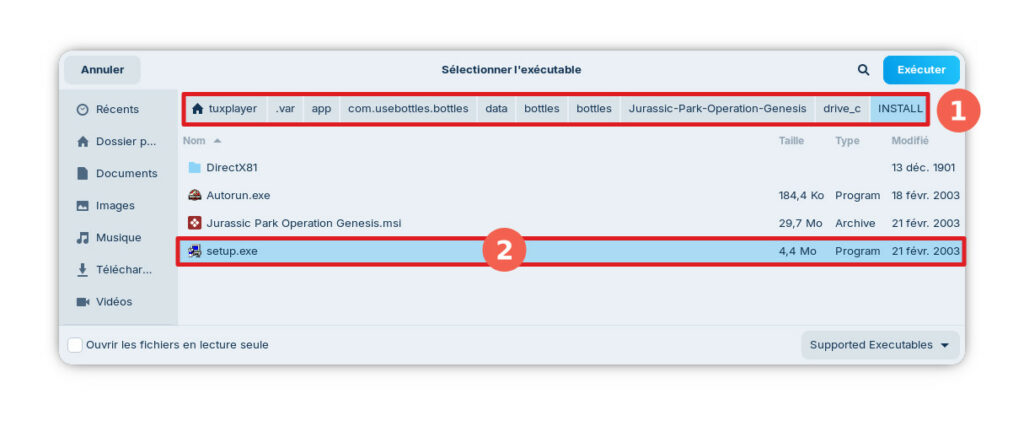
Task: Enable 'Ouvrir les fichiers en lecture seule'
Action: pos(75,345)
